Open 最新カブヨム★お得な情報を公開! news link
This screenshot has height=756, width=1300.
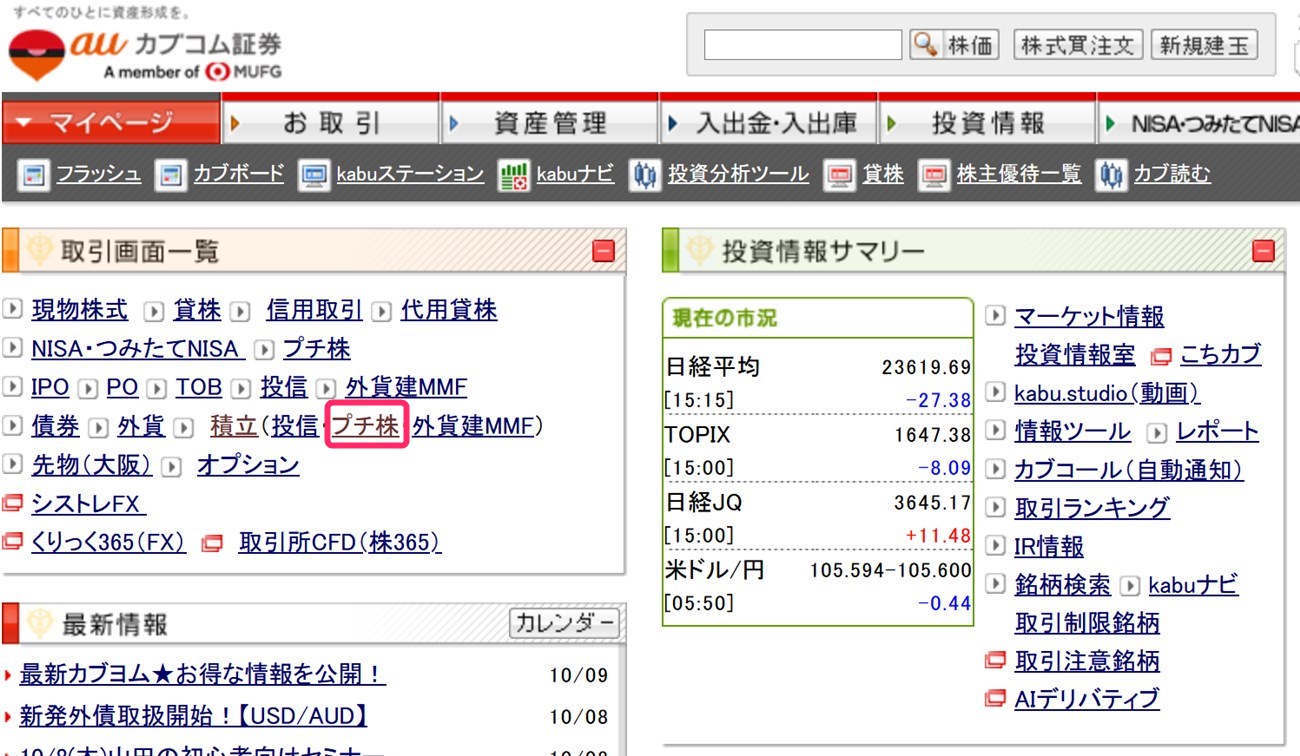pos(203,675)
